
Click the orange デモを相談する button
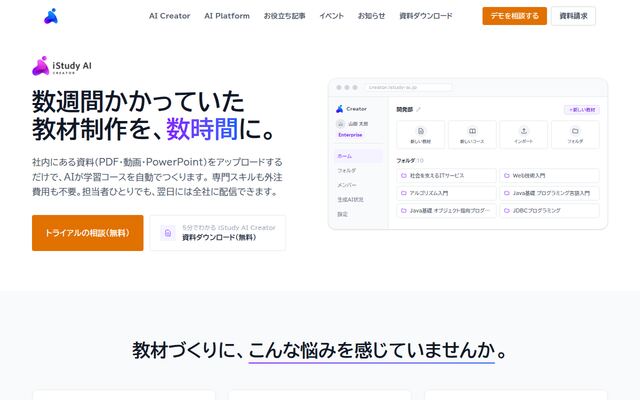click(x=514, y=16)
